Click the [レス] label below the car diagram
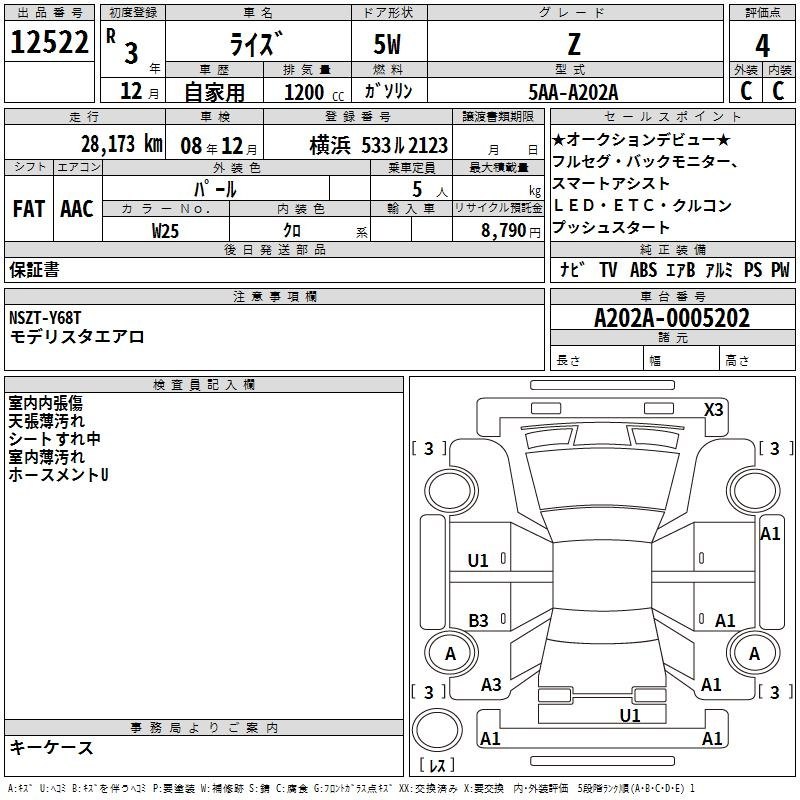Image resolution: width=800 pixels, height=800 pixels. (437, 766)
